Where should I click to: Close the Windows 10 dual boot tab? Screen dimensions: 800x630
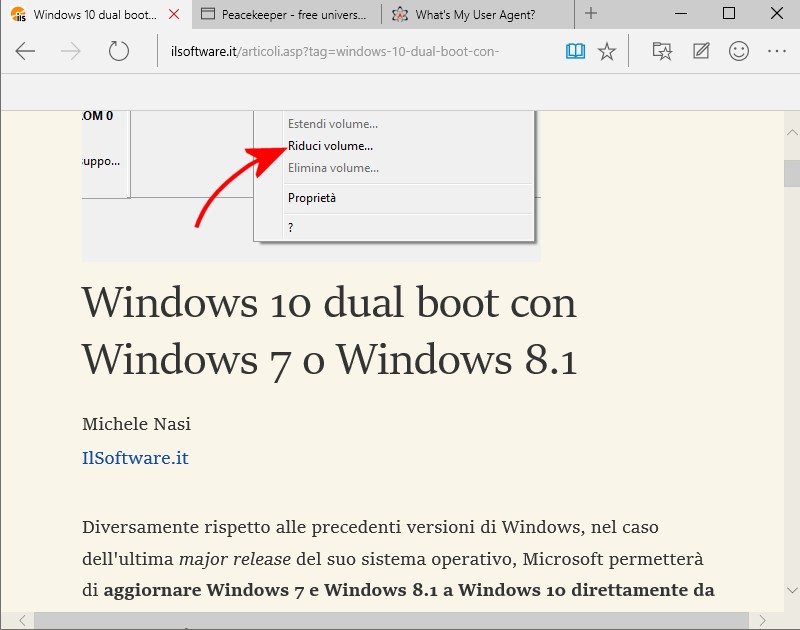[x=174, y=14]
